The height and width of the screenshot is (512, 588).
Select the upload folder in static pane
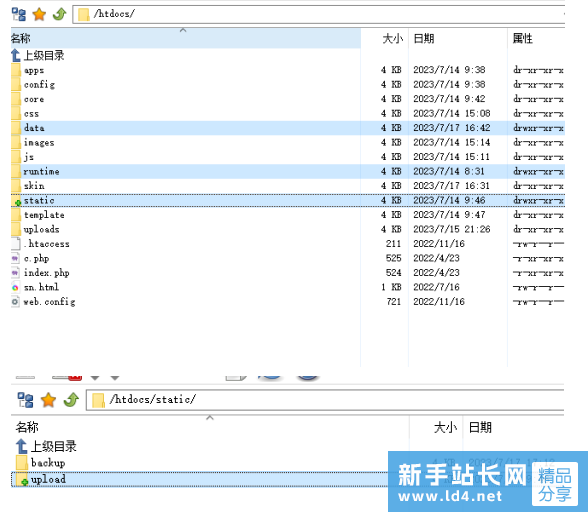(200, 479)
